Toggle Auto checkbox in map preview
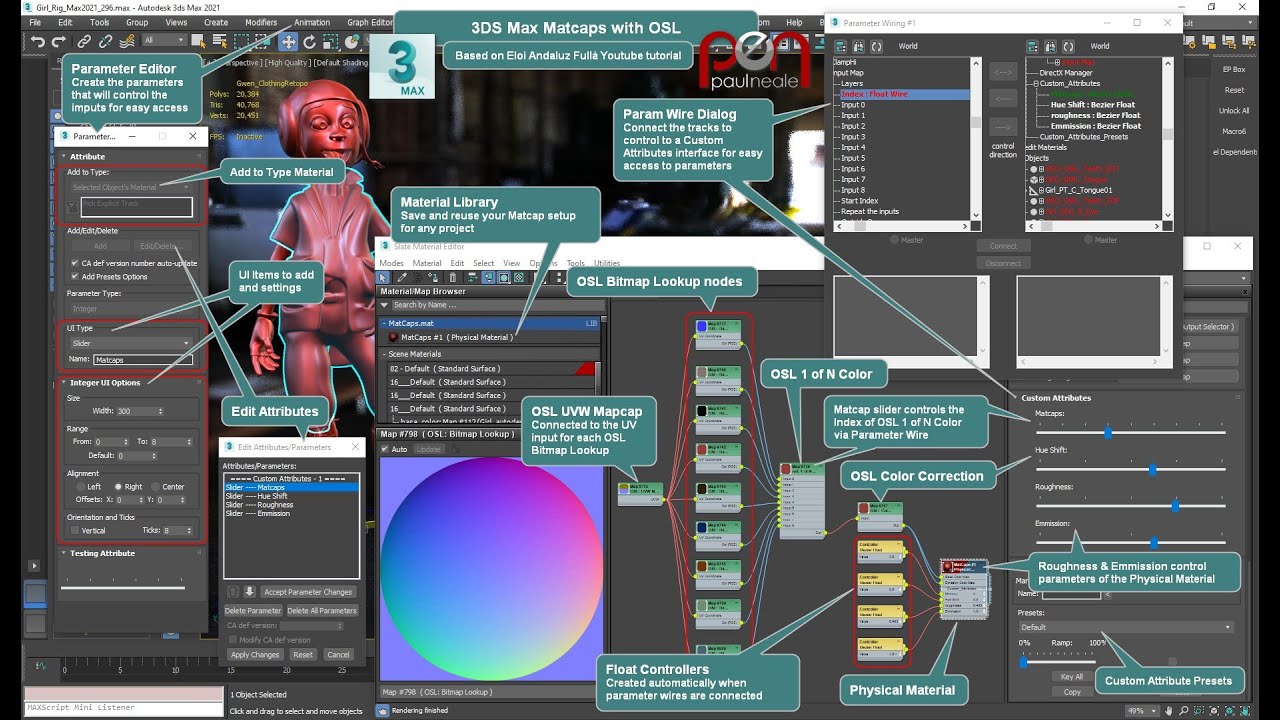 386,449
